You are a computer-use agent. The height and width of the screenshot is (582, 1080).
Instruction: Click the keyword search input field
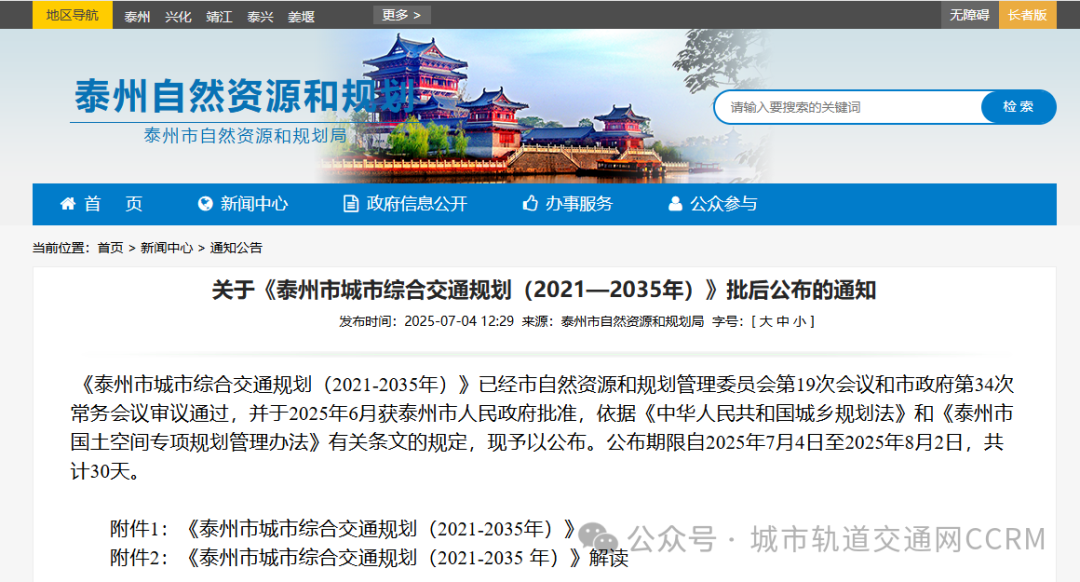click(848, 107)
